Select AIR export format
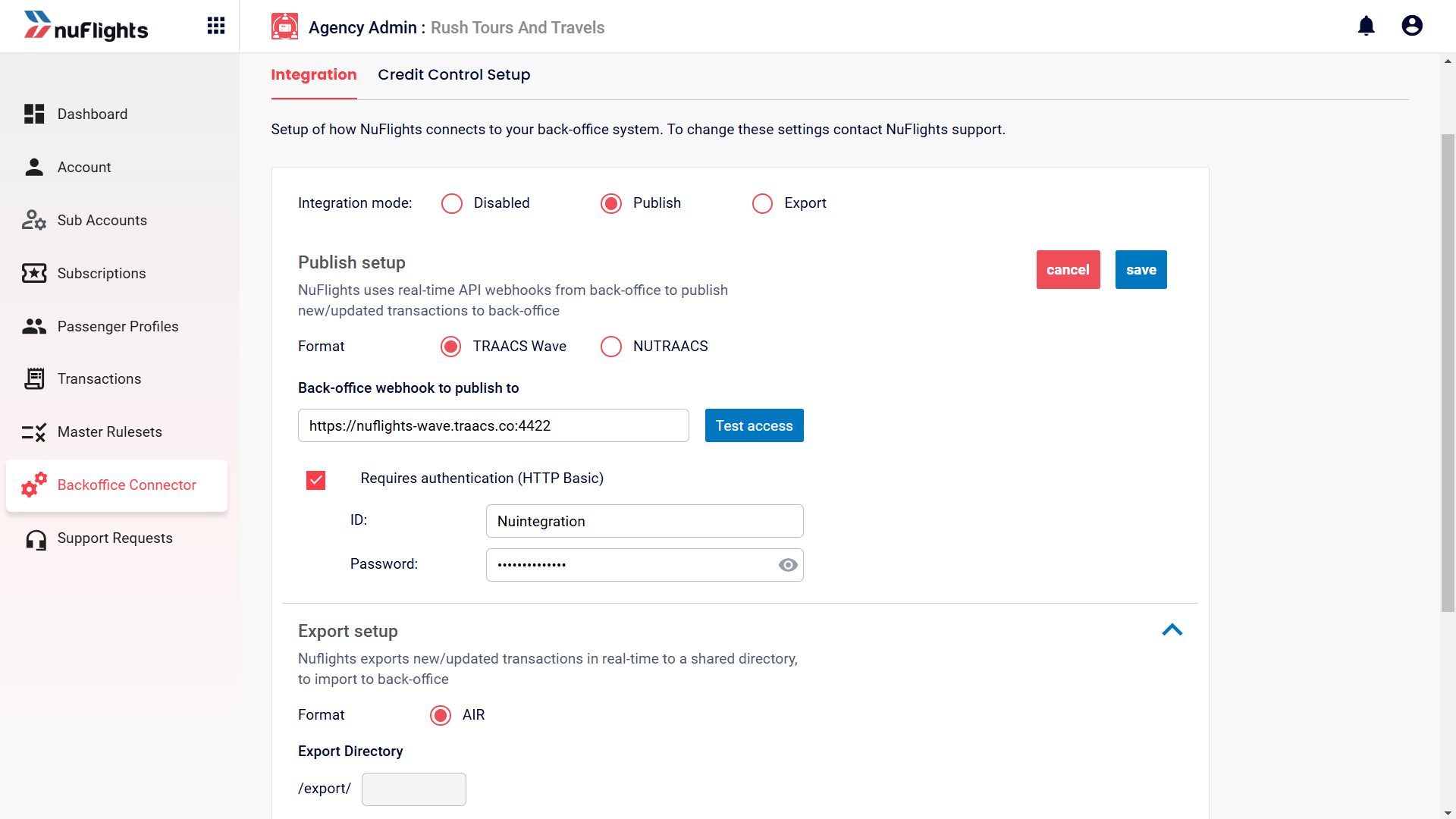This screenshot has height=819, width=1456. click(x=441, y=715)
